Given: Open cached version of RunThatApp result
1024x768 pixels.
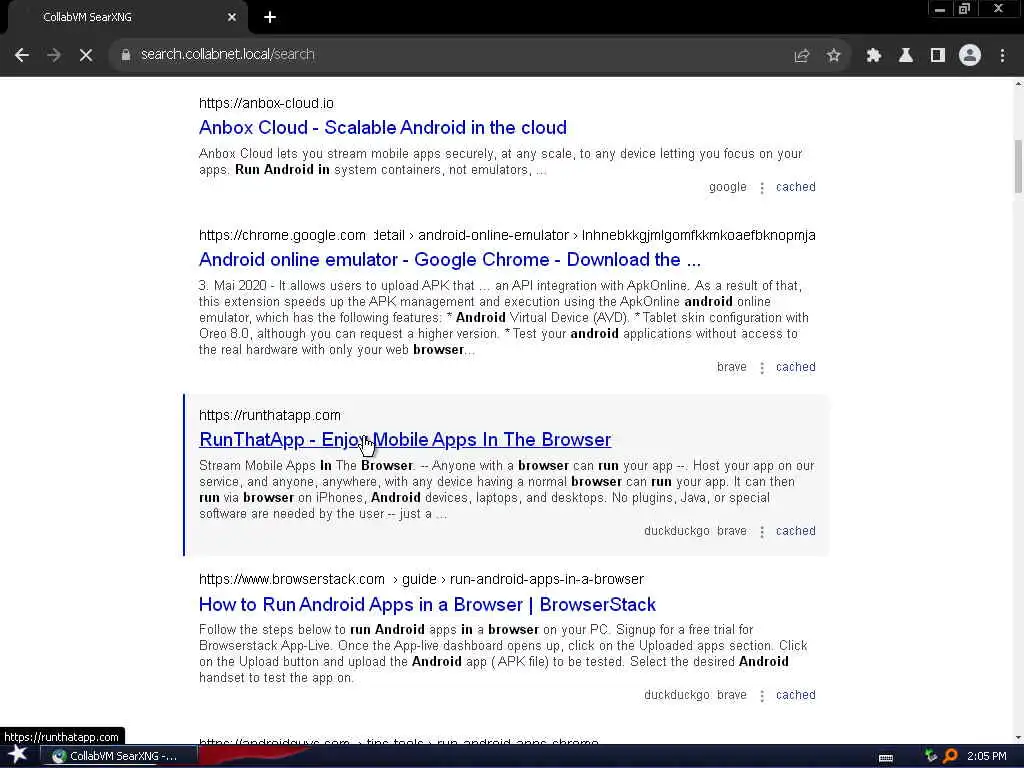Looking at the screenshot, I should coord(795,531).
